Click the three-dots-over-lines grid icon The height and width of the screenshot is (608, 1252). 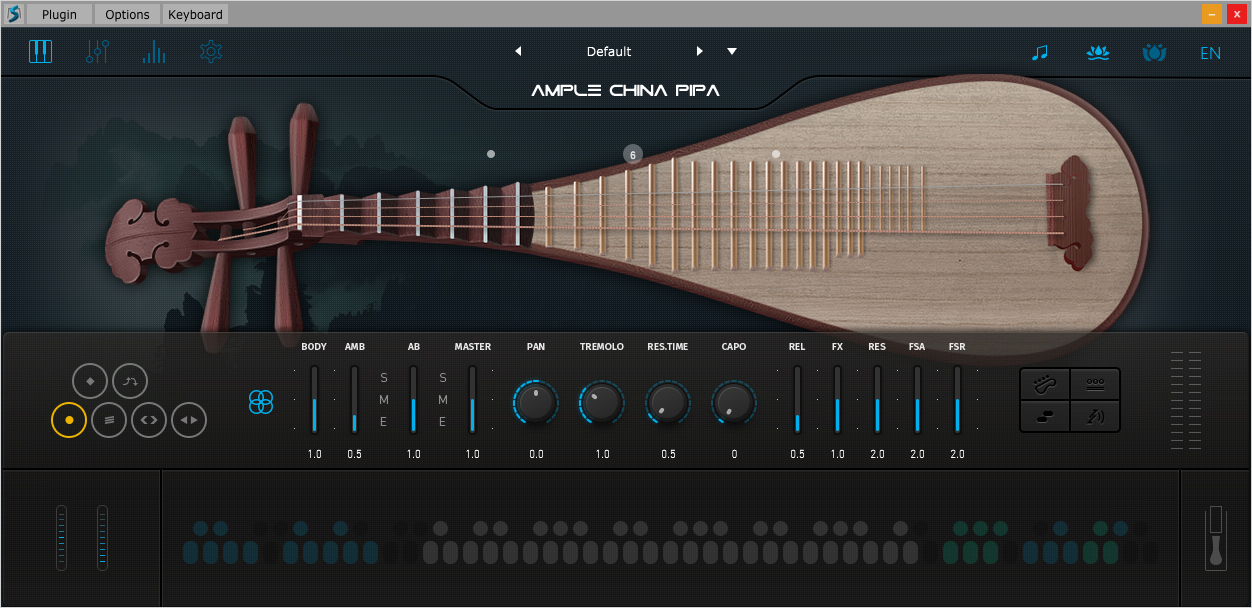coord(1095,384)
